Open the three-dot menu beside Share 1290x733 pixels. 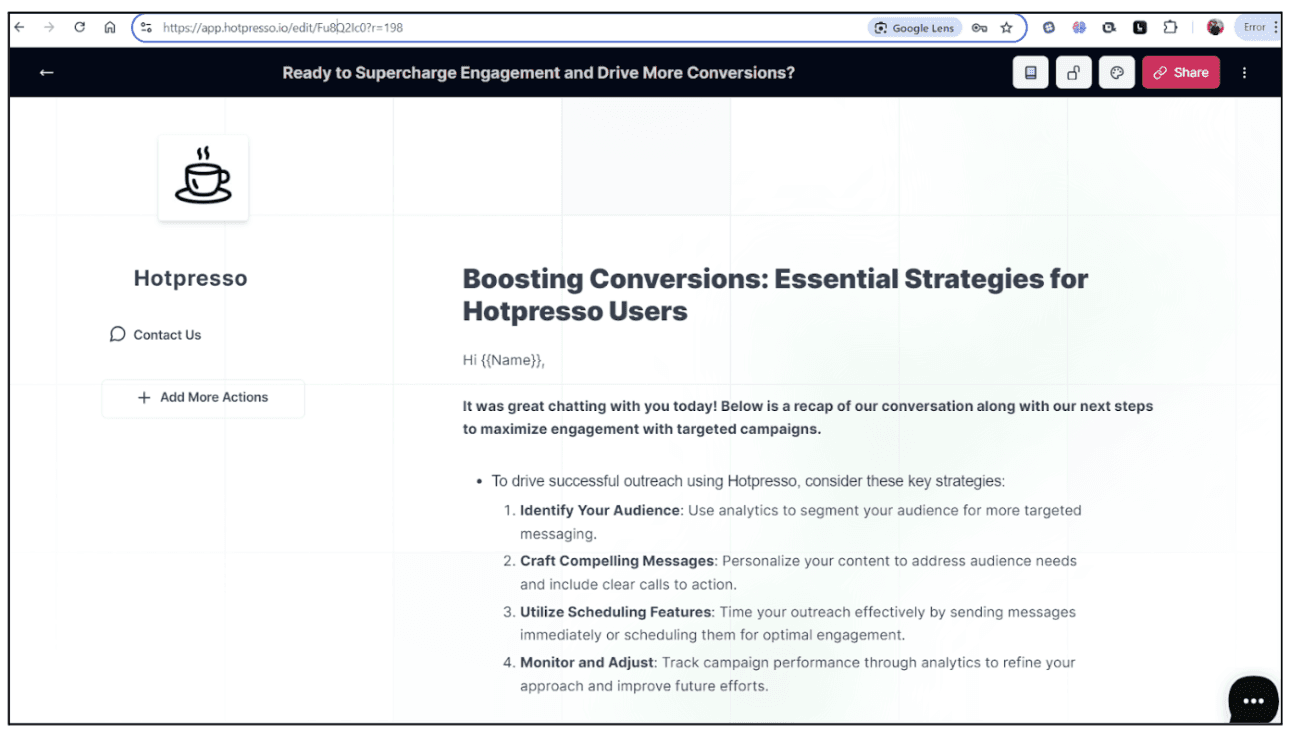[1244, 73]
